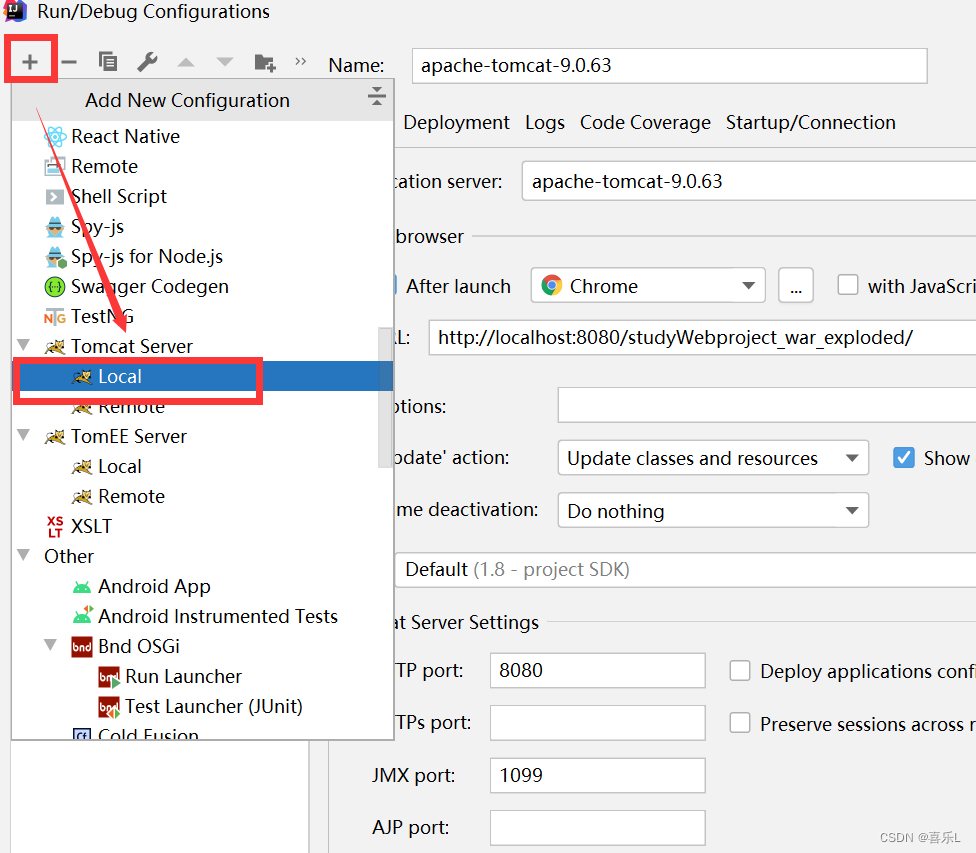This screenshot has width=976, height=853.
Task: Click the minus Remove Configuration icon
Action: pos(69,62)
